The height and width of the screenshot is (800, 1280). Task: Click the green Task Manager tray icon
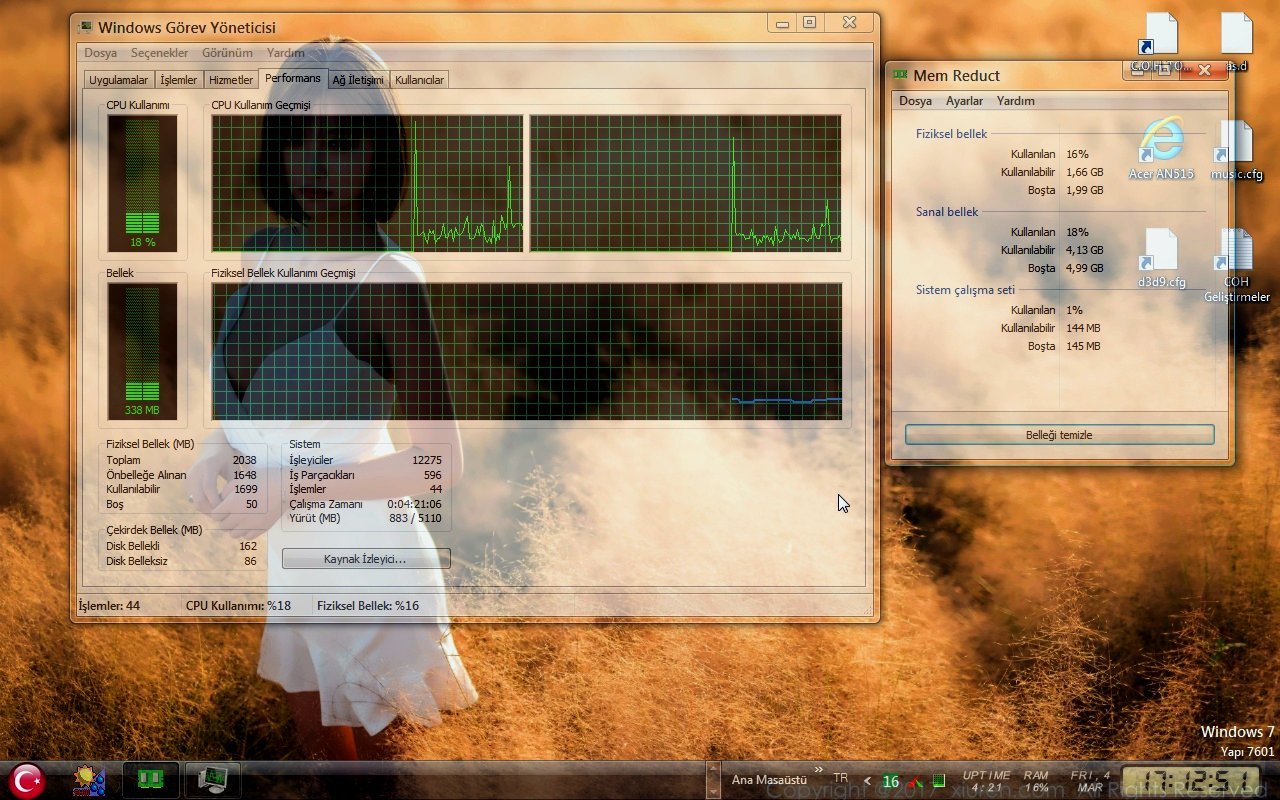click(939, 781)
